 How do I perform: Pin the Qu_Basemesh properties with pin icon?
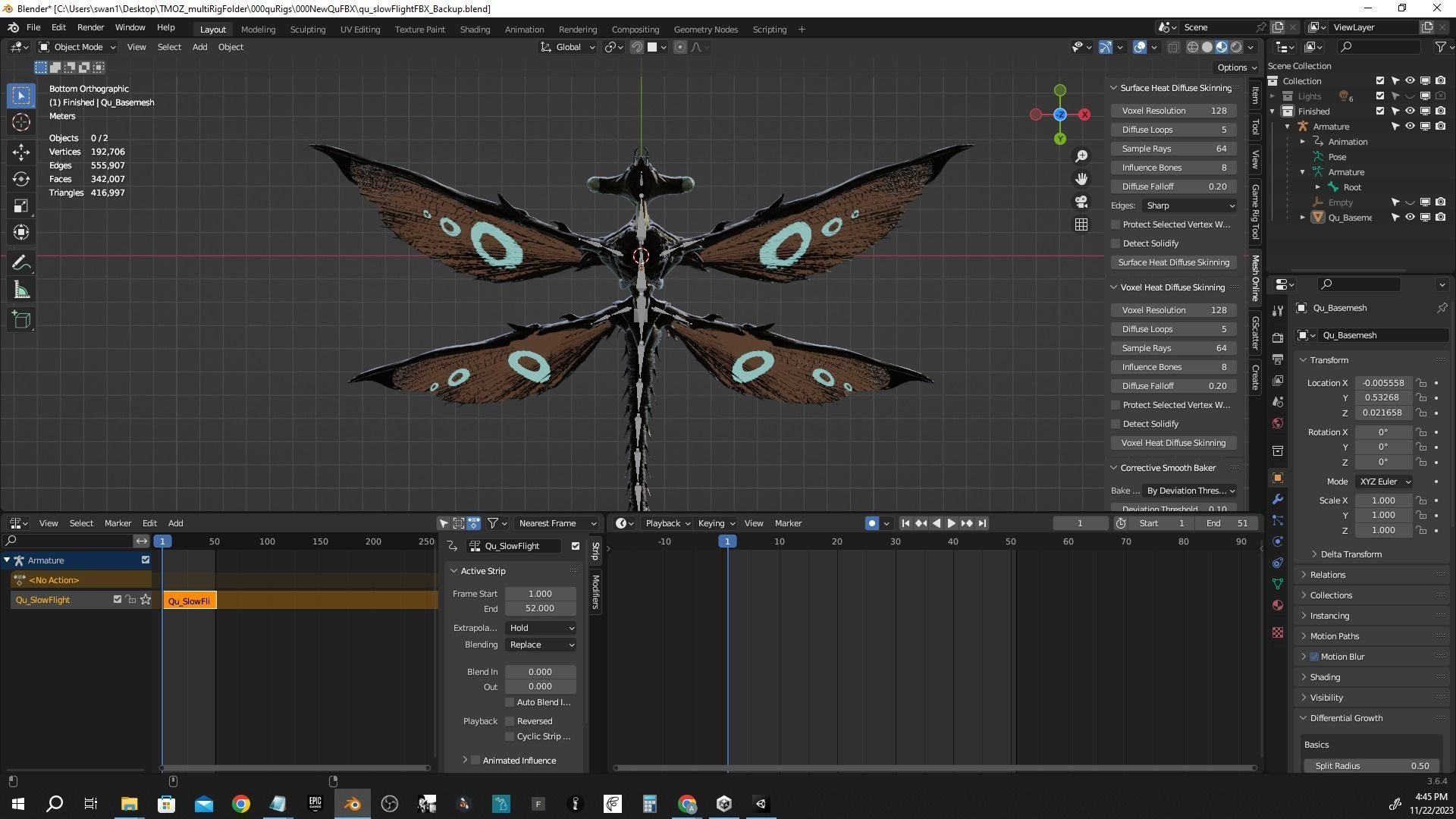coord(1442,308)
